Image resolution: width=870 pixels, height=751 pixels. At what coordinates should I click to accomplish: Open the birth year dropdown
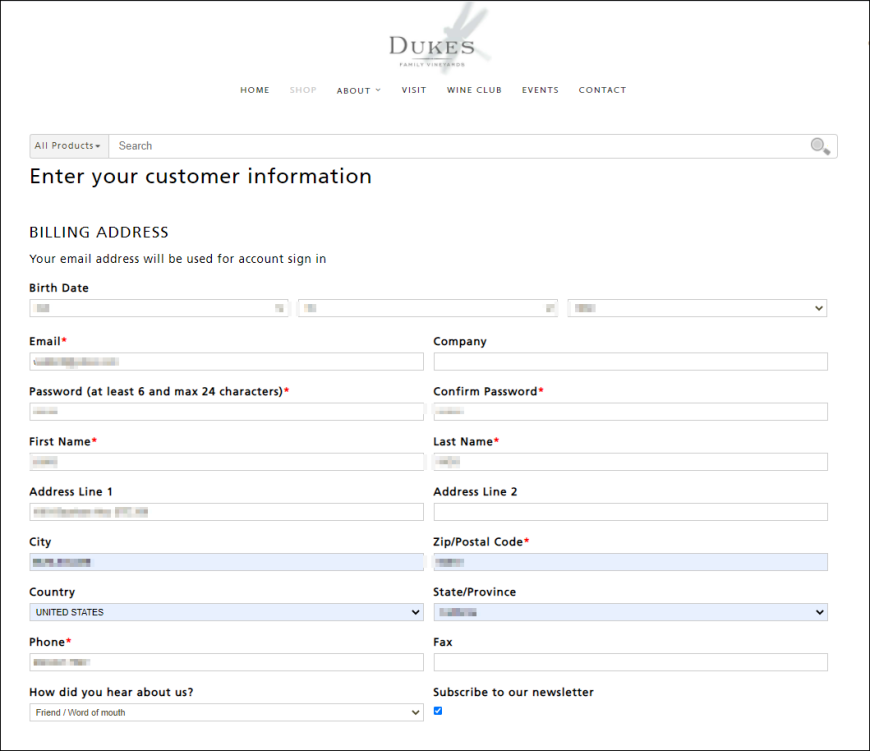697,308
